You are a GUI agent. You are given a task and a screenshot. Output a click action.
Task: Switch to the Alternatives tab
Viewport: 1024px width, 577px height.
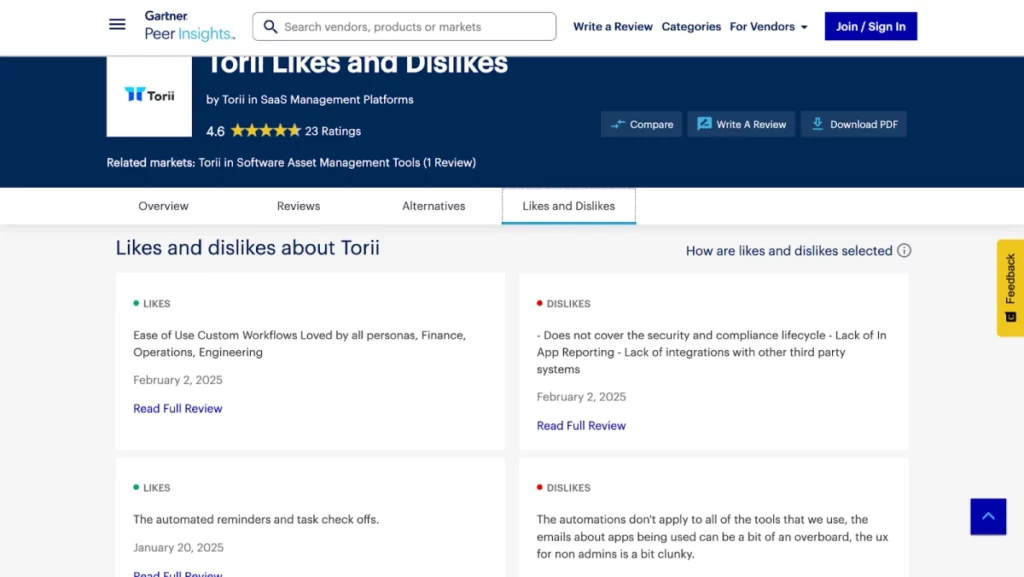coord(434,206)
